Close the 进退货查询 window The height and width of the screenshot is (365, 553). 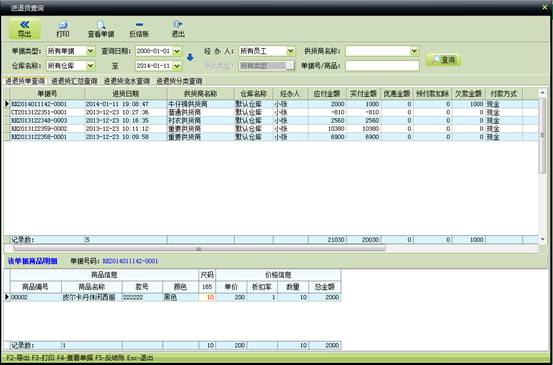pyautogui.click(x=545, y=7)
